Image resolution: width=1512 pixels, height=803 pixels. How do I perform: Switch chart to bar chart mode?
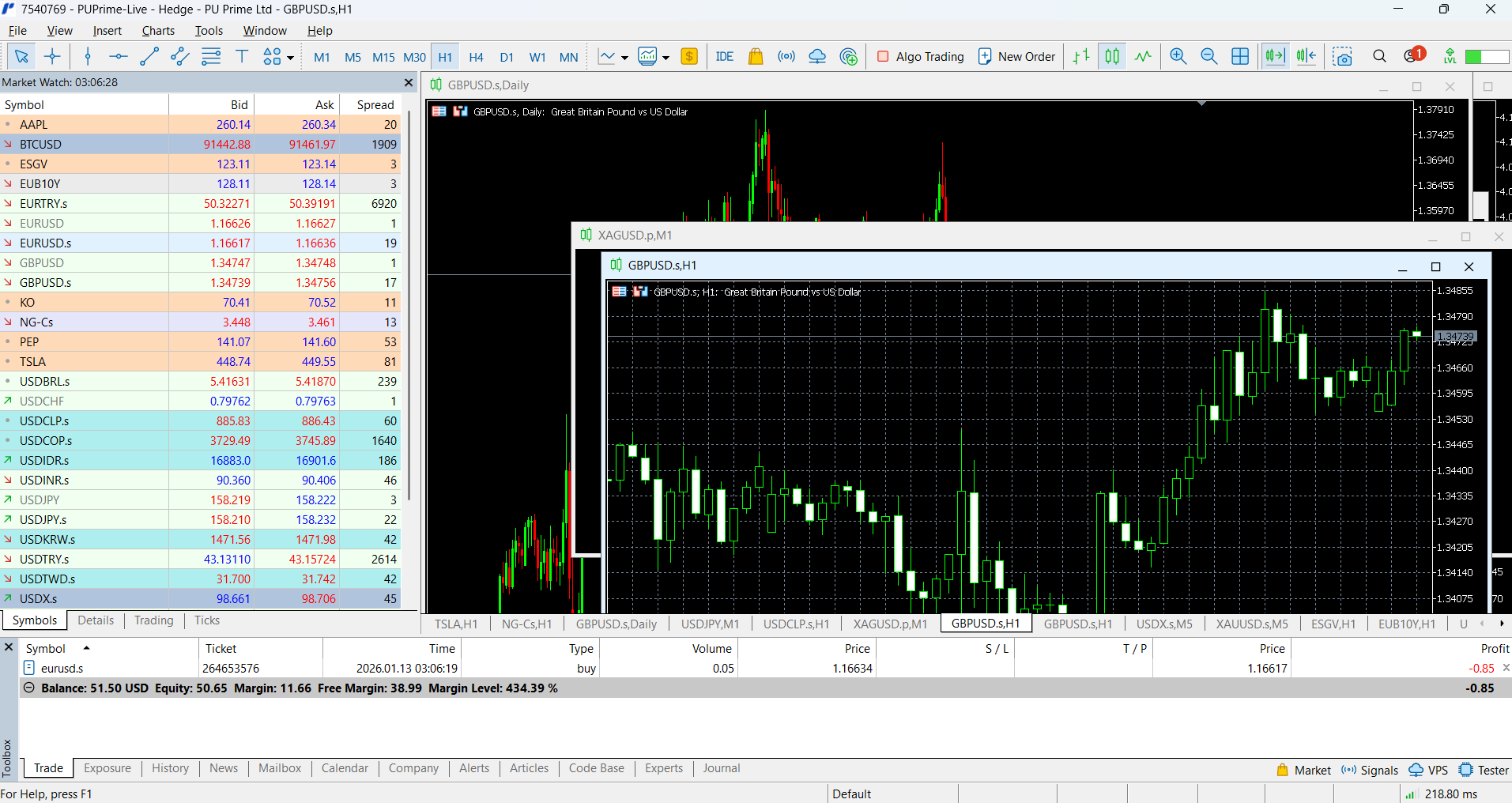click(x=1081, y=56)
